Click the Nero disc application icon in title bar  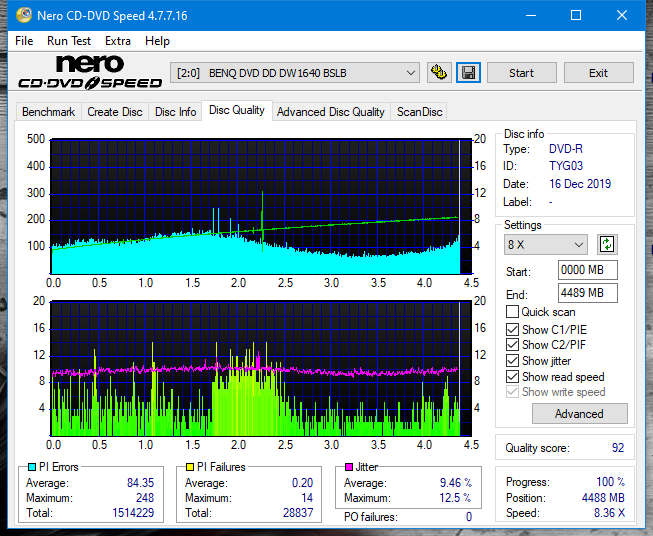[x=24, y=15]
